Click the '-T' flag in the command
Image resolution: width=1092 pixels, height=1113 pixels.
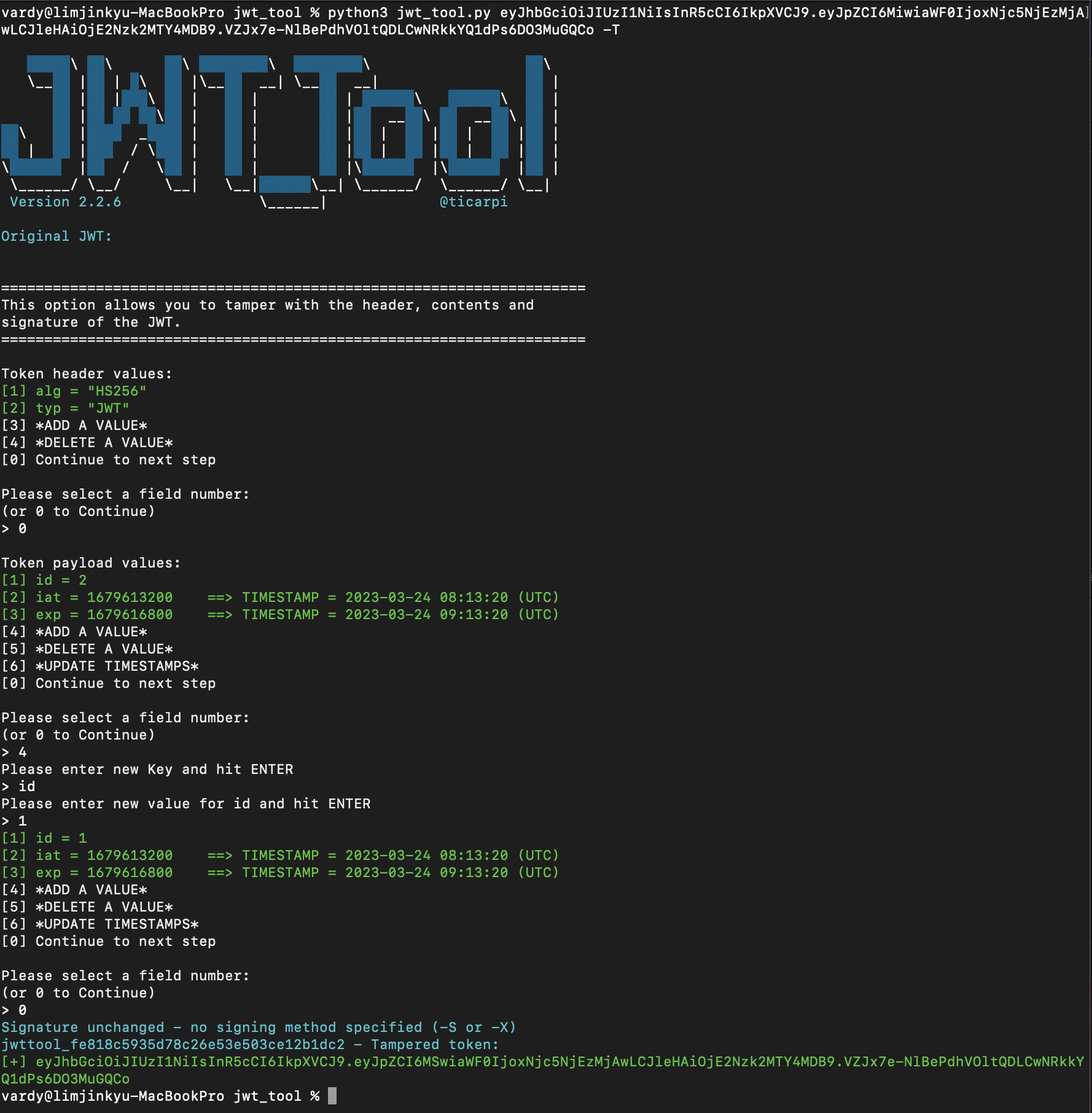tap(611, 30)
